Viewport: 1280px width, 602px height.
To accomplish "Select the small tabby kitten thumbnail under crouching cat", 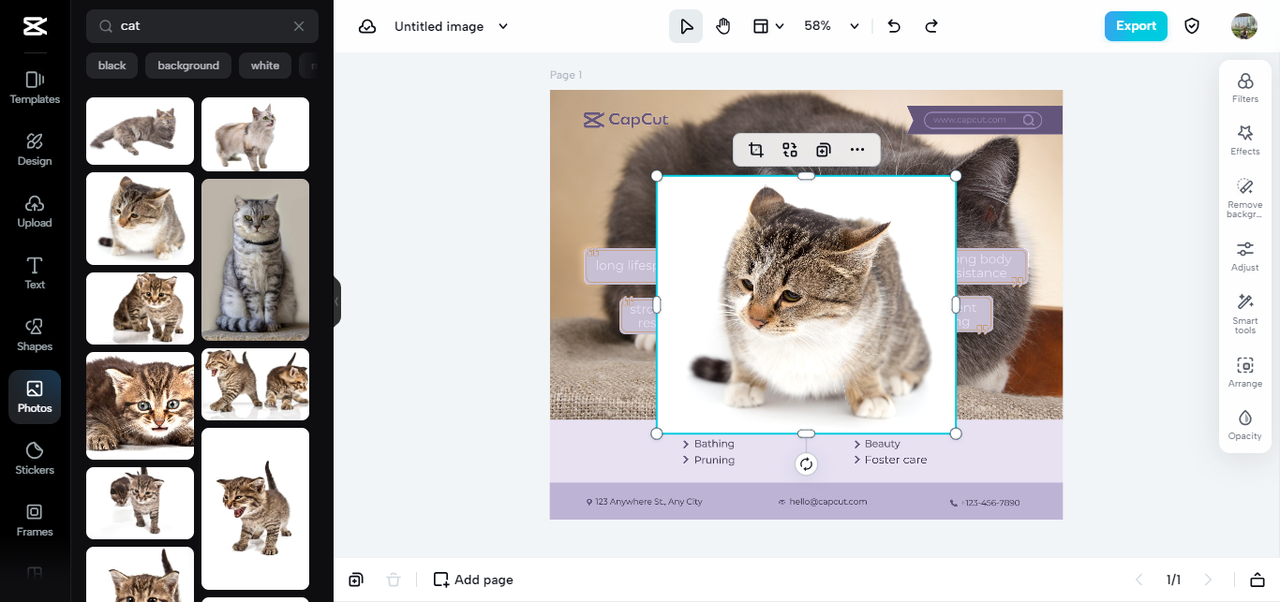I will click(x=140, y=309).
